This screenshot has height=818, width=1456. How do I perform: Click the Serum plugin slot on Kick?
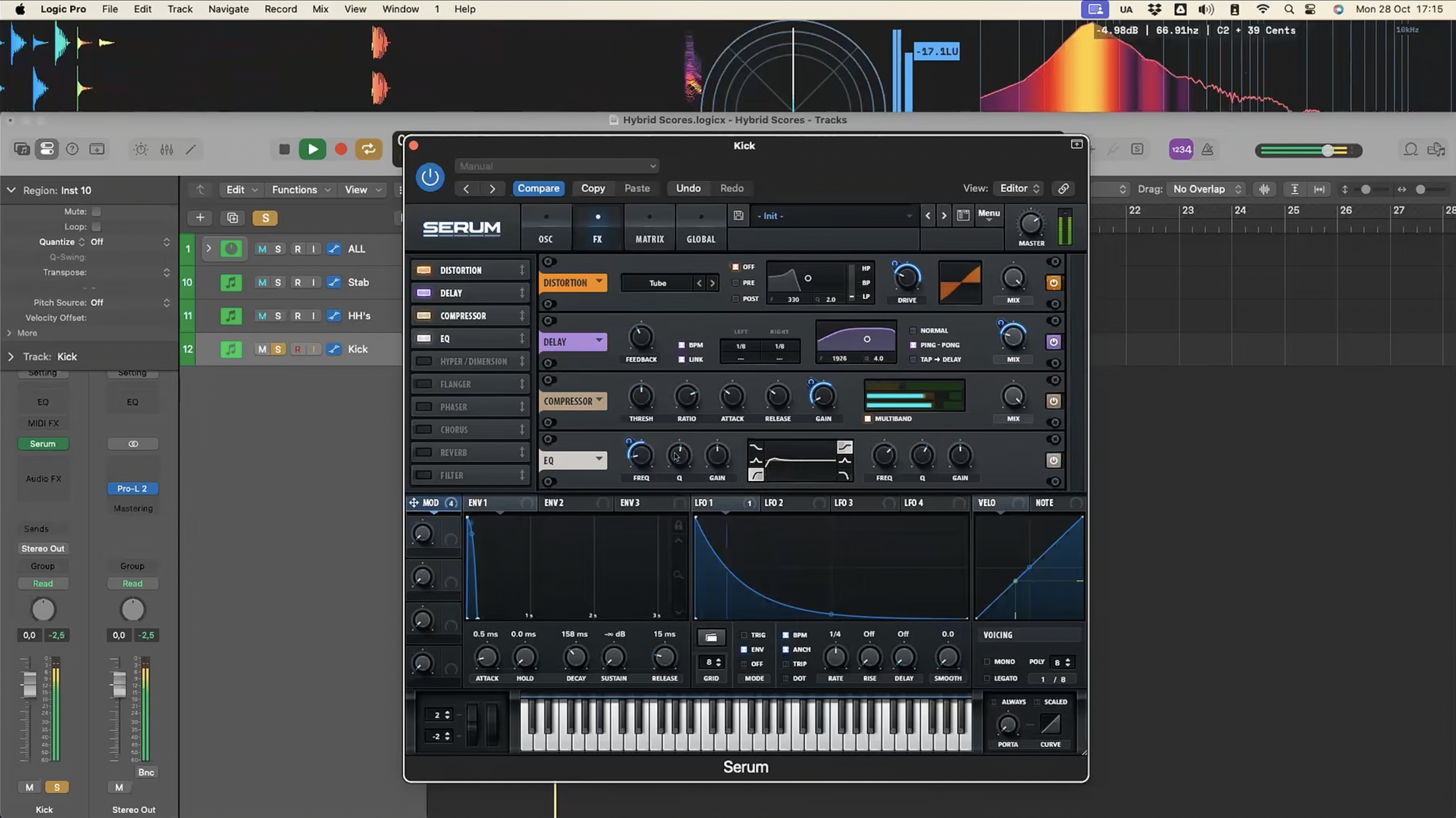[x=43, y=444]
